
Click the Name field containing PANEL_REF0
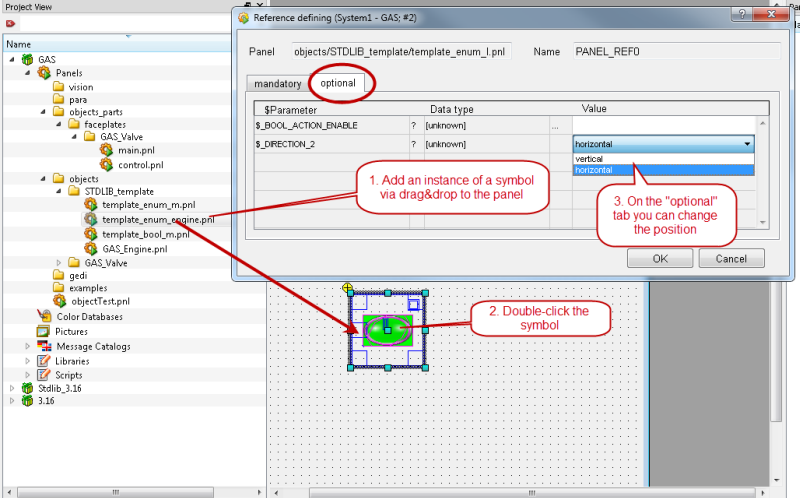pyautogui.click(x=675, y=51)
